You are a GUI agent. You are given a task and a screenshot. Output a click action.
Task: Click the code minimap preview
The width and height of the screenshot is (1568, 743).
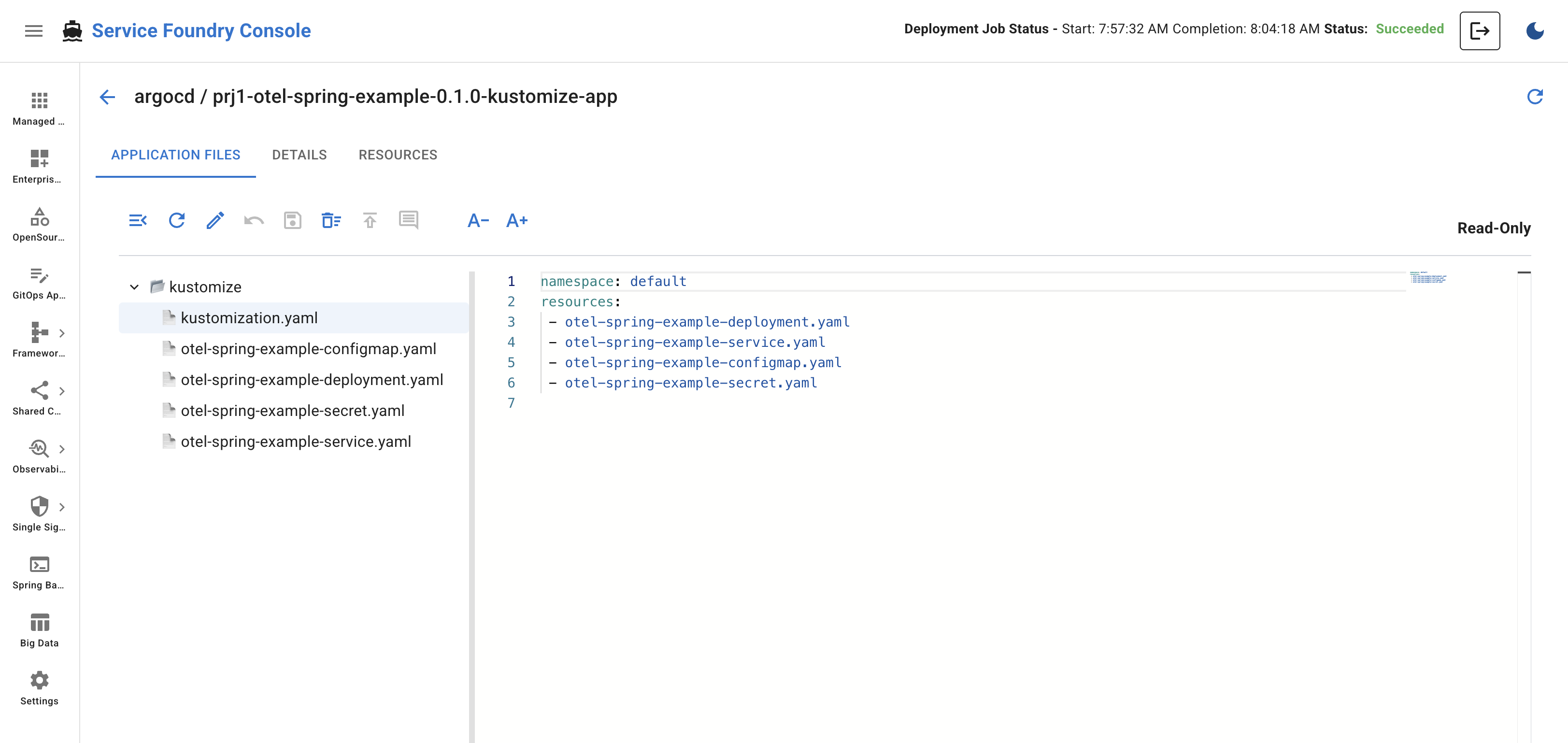[x=1428, y=278]
